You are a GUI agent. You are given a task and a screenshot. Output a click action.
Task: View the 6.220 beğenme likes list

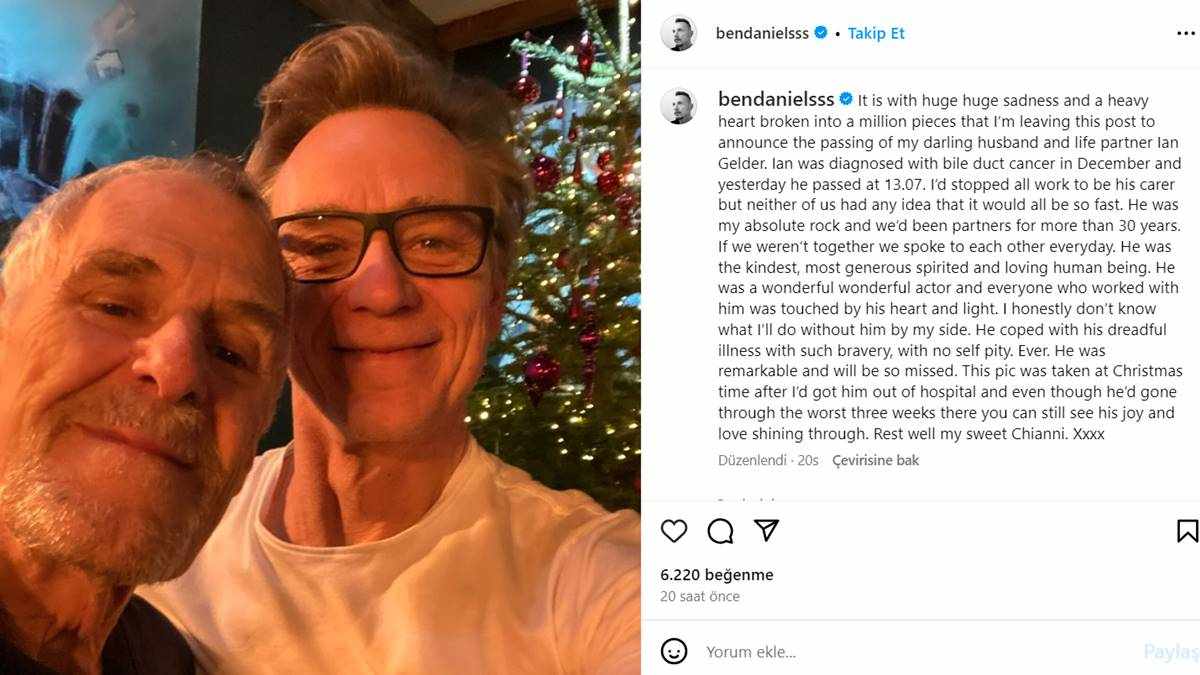tap(716, 575)
